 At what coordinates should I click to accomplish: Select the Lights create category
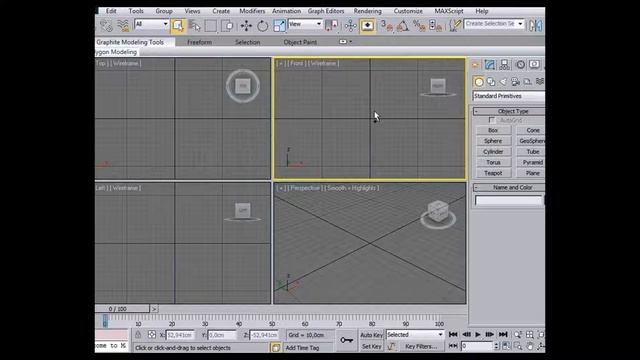[503, 82]
